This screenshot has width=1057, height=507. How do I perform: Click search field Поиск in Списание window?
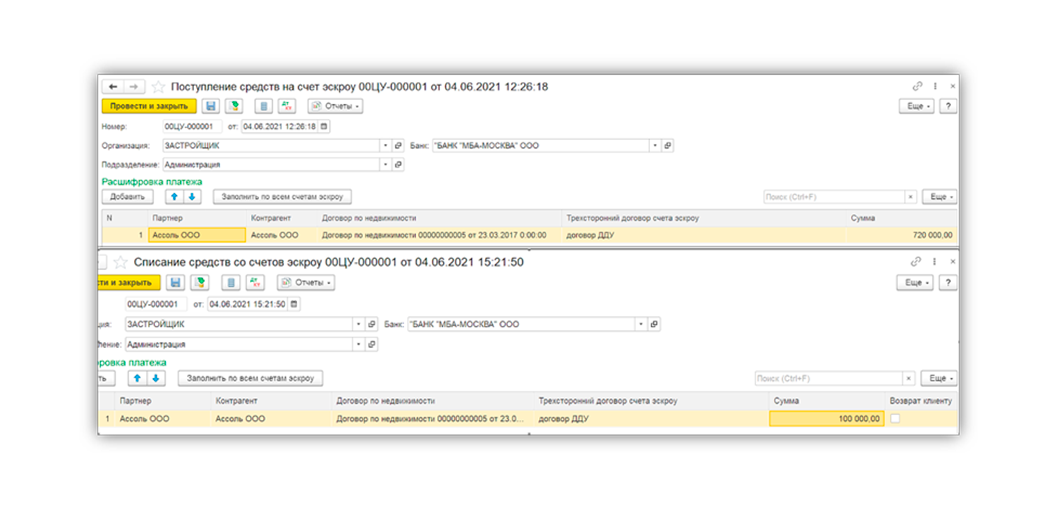828,378
